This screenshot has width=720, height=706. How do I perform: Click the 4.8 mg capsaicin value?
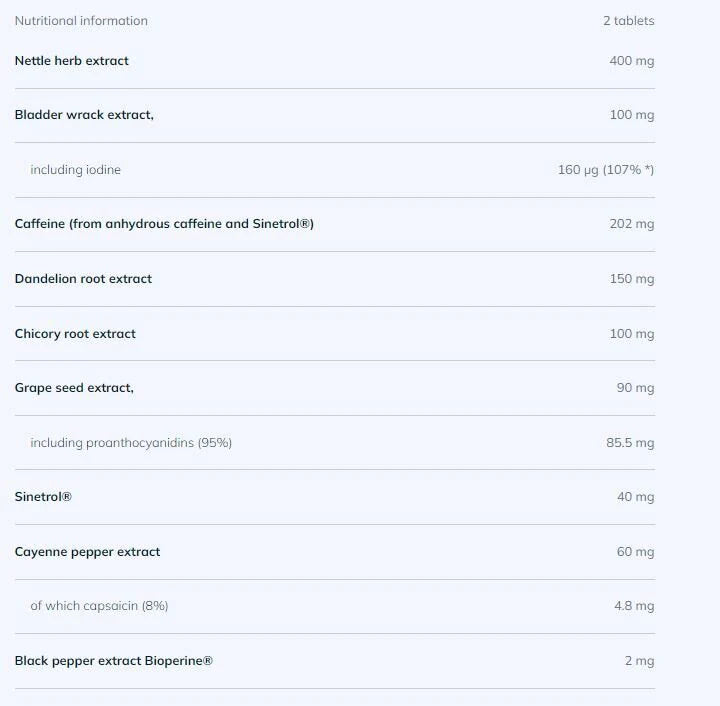pos(634,606)
